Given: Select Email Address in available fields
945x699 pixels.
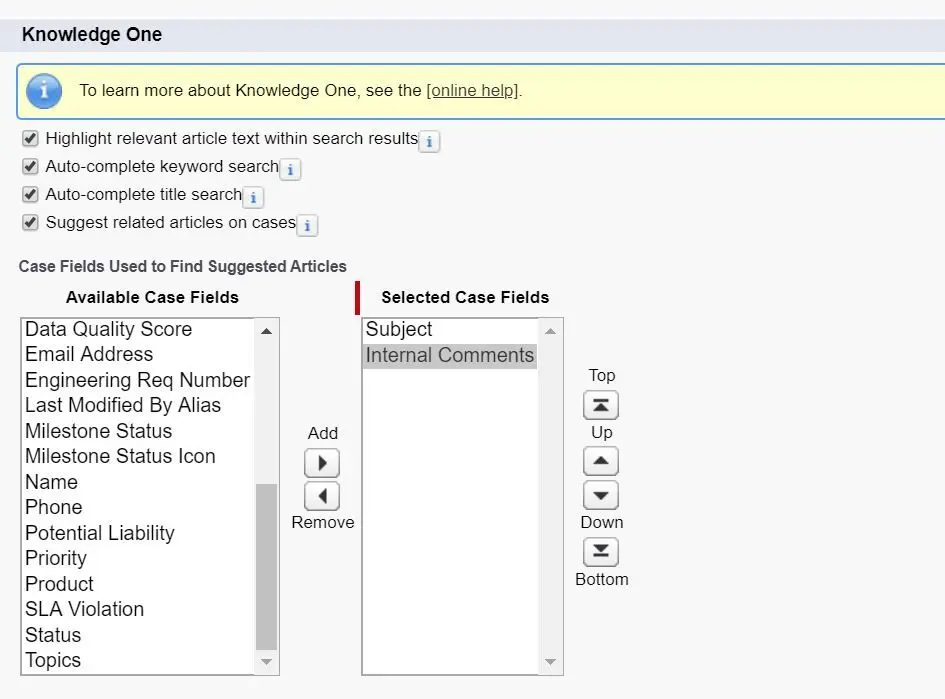Looking at the screenshot, I should (x=138, y=354).
